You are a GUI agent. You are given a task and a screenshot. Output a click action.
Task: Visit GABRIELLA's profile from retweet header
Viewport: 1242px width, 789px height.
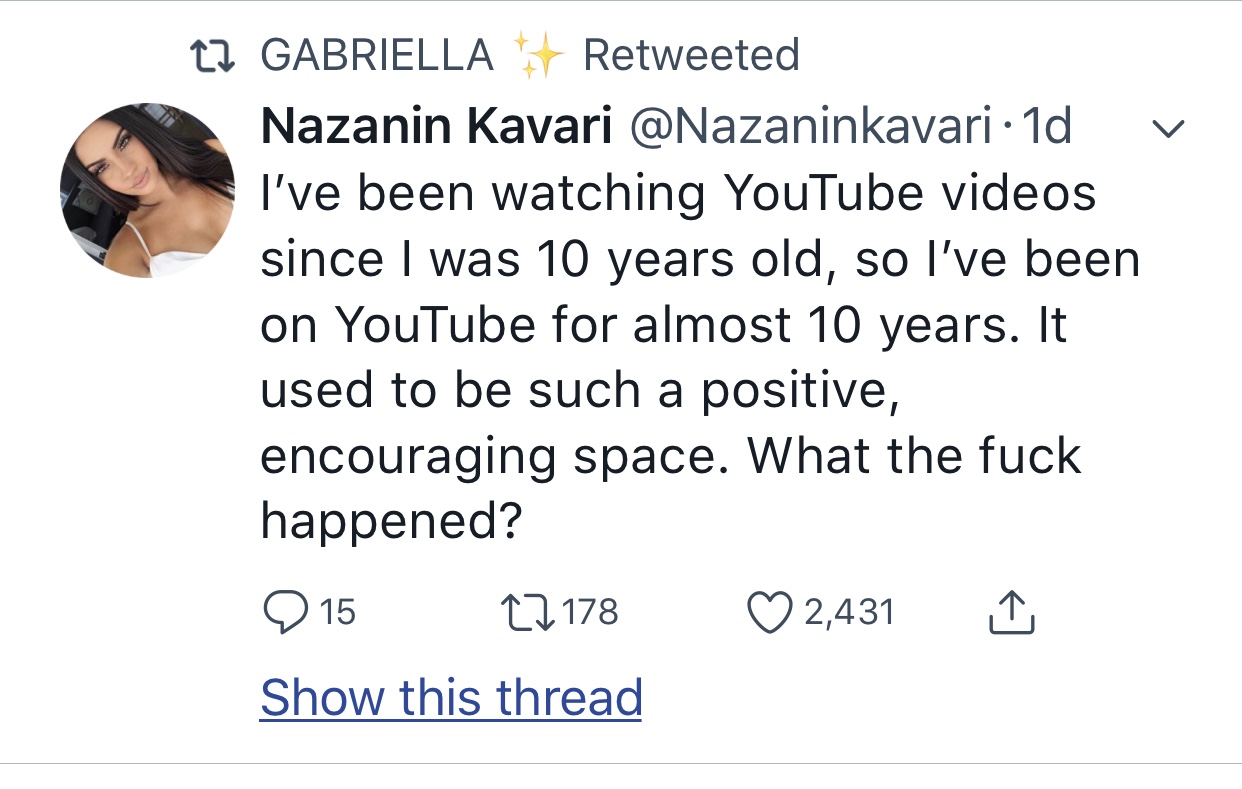click(377, 55)
